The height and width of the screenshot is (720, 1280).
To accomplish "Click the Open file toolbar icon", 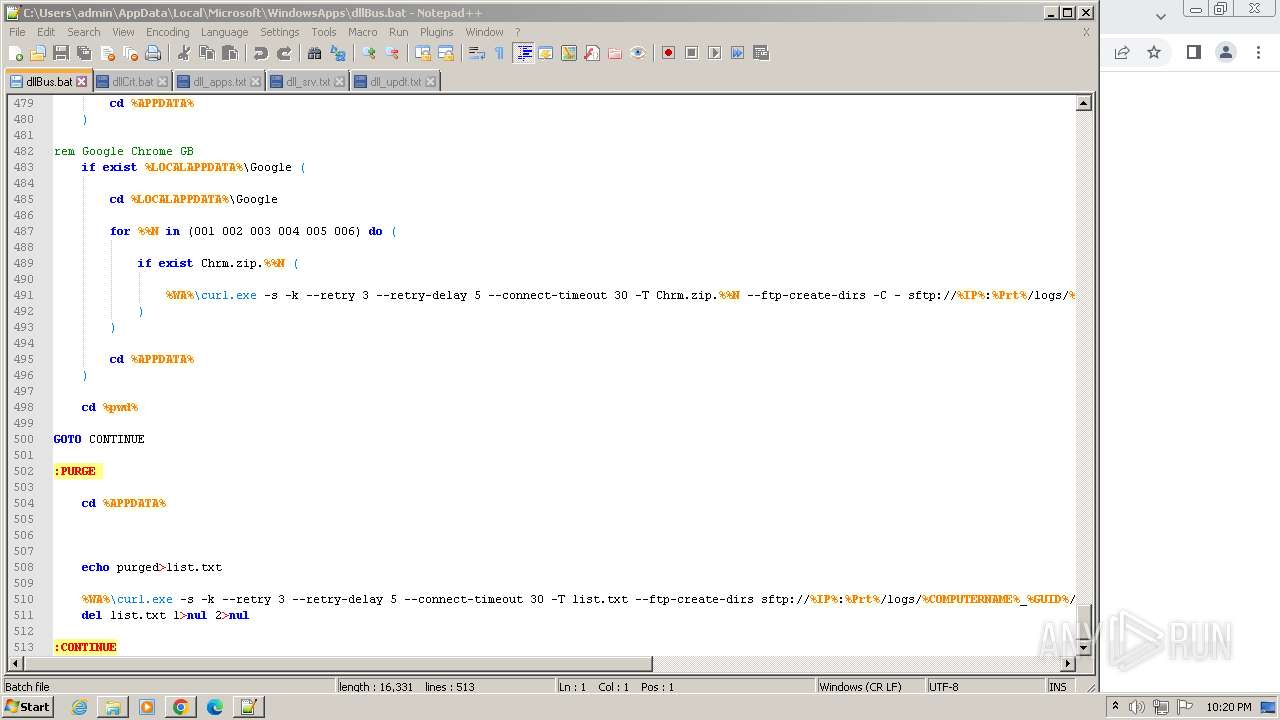I will 38,53.
